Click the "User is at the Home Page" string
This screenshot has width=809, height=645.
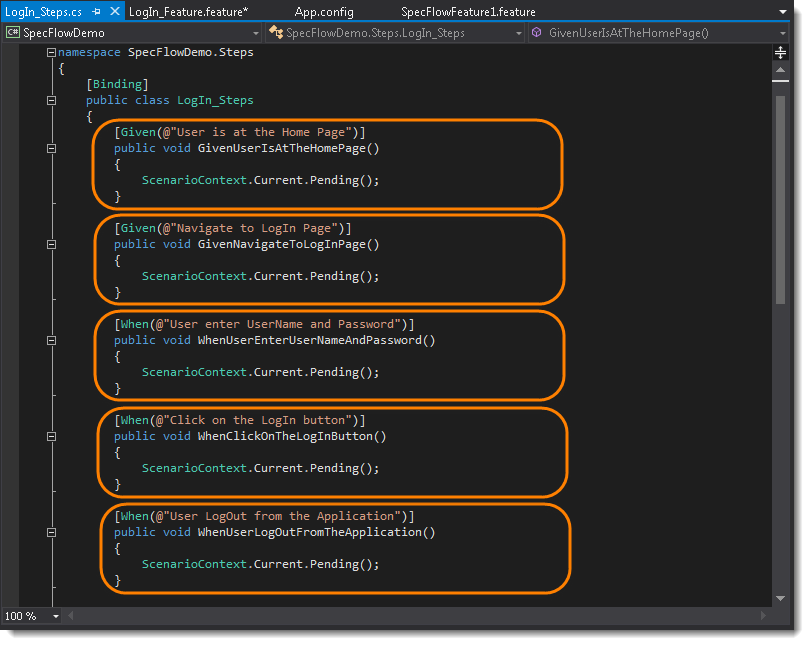click(x=264, y=132)
